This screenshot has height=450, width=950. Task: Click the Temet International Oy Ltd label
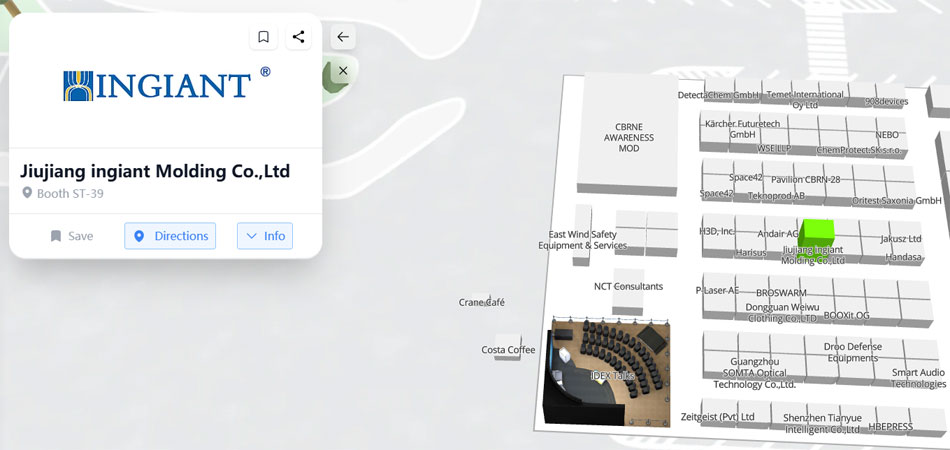(x=805, y=100)
